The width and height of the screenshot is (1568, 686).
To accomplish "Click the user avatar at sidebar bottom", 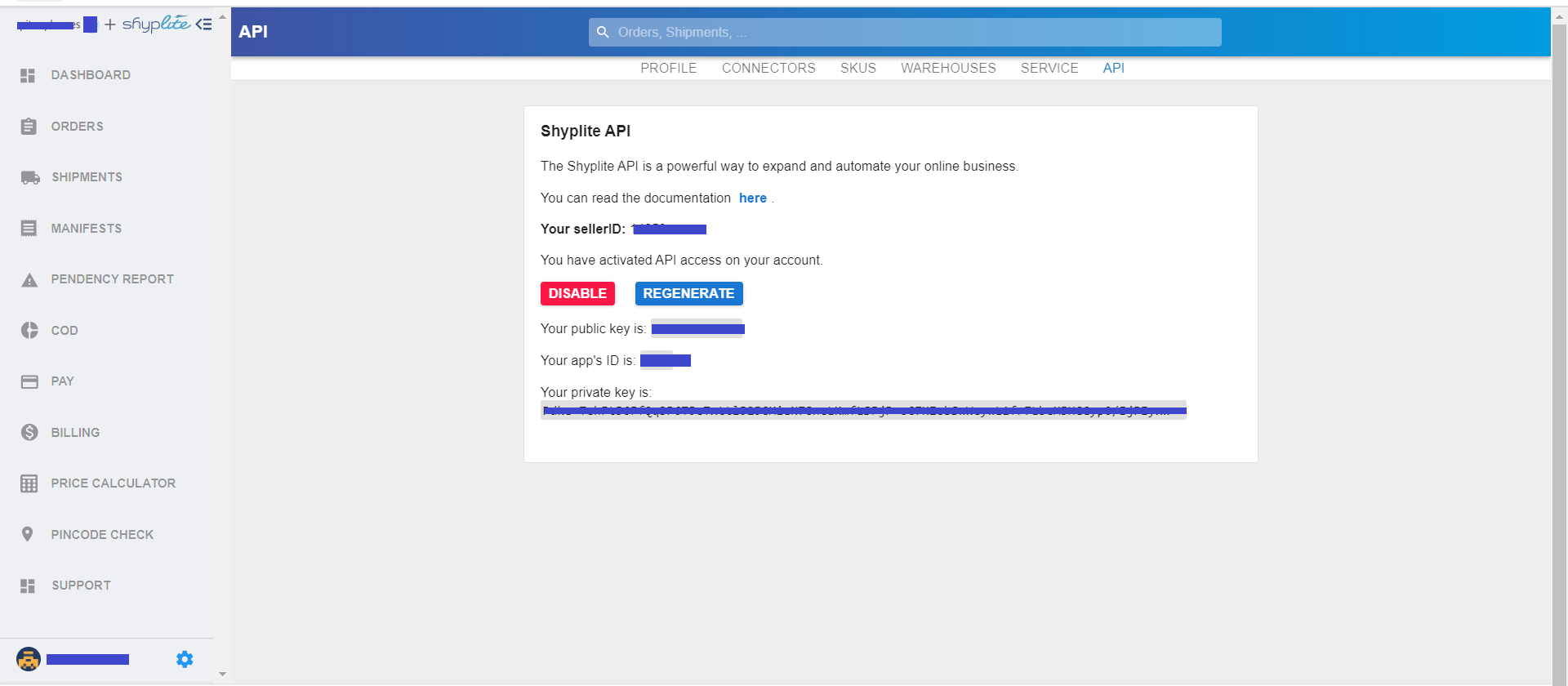I will pos(29,659).
